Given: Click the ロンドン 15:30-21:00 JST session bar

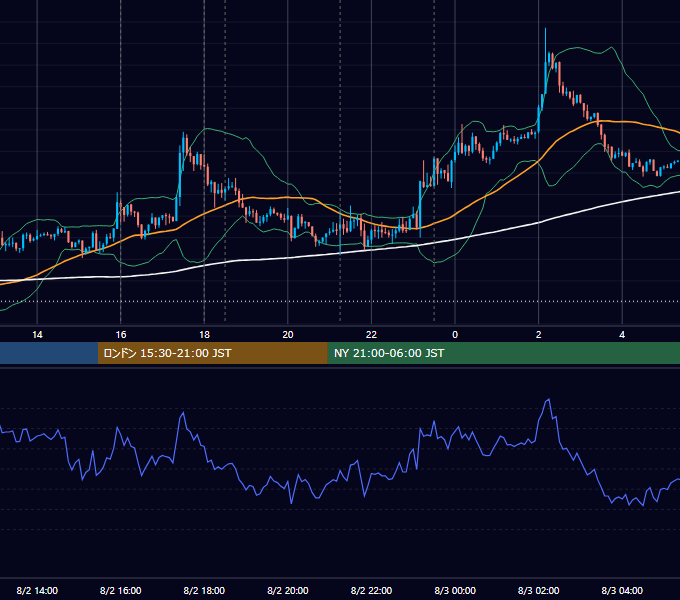Looking at the screenshot, I should coord(212,353).
